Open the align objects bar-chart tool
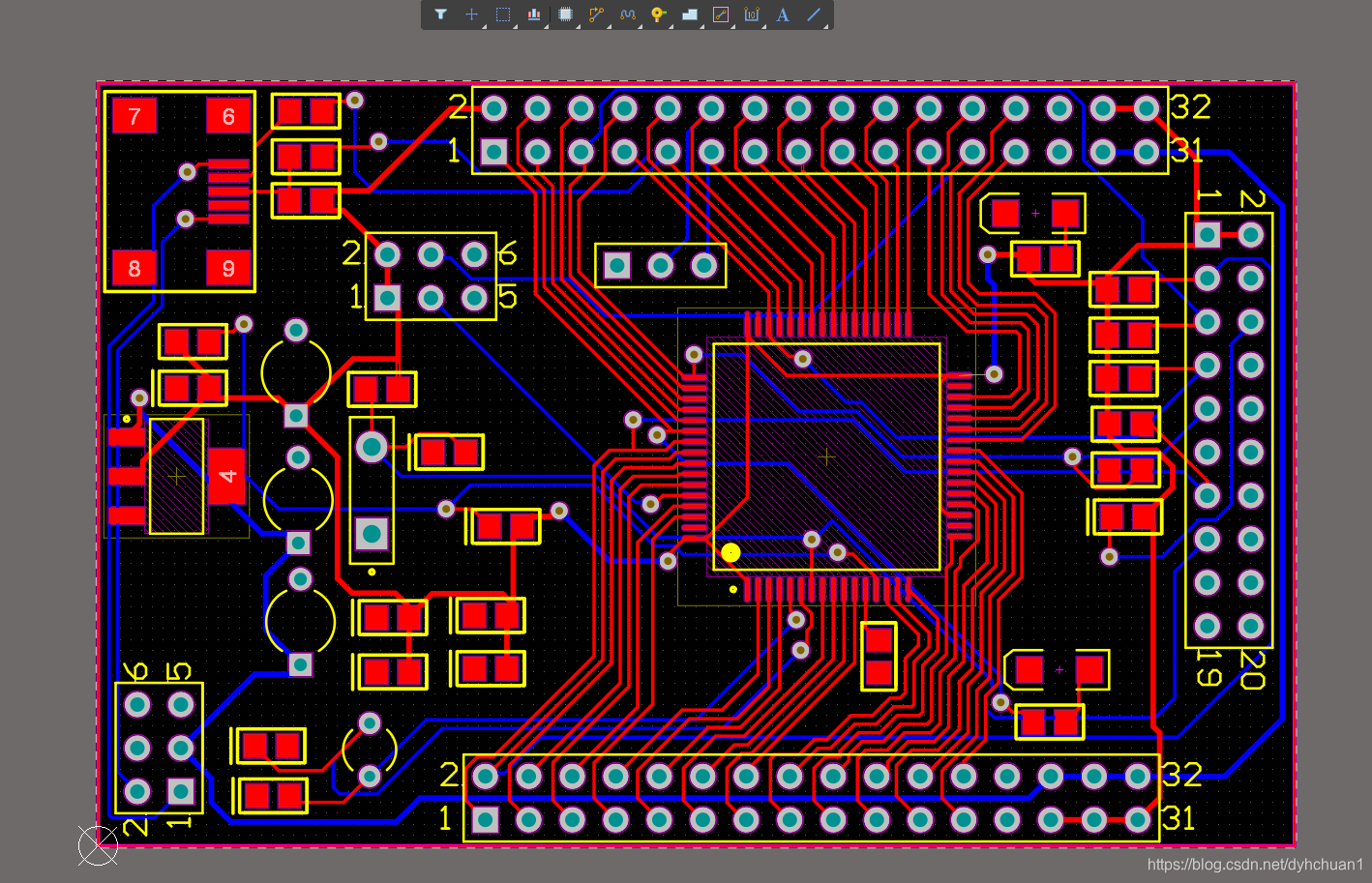Screen dimensions: 1372x883 coord(534,15)
